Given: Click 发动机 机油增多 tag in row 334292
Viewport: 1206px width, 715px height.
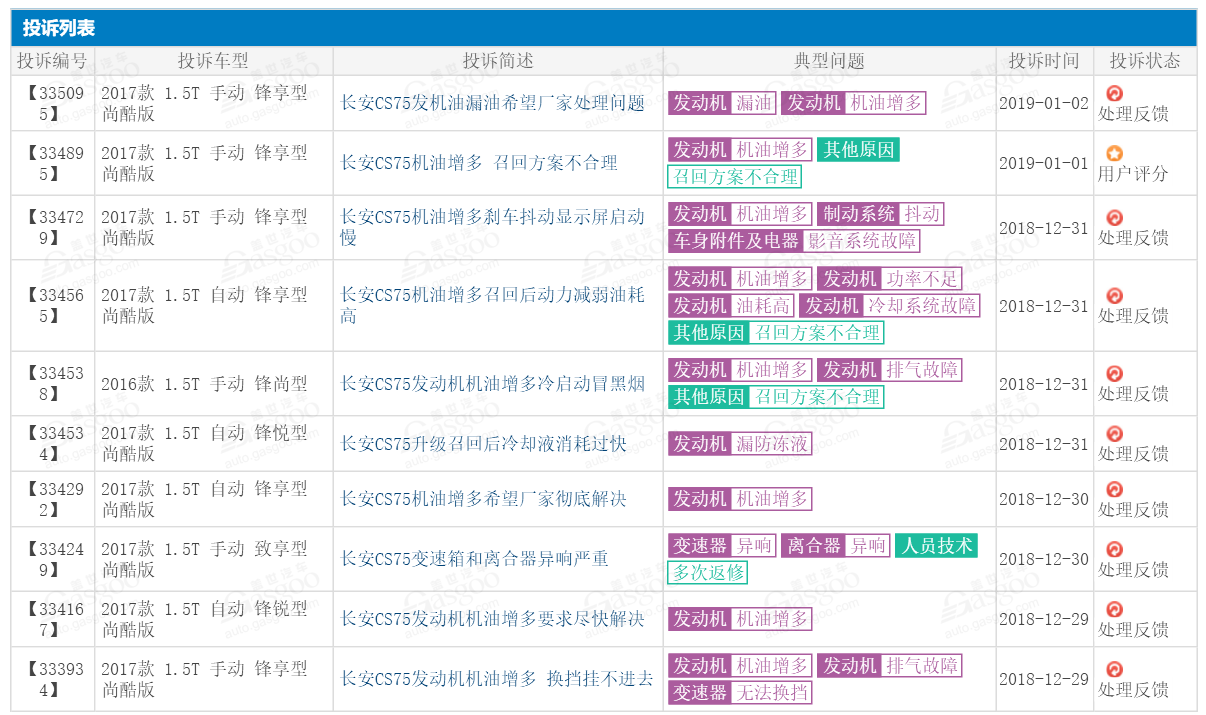Looking at the screenshot, I should tap(740, 499).
